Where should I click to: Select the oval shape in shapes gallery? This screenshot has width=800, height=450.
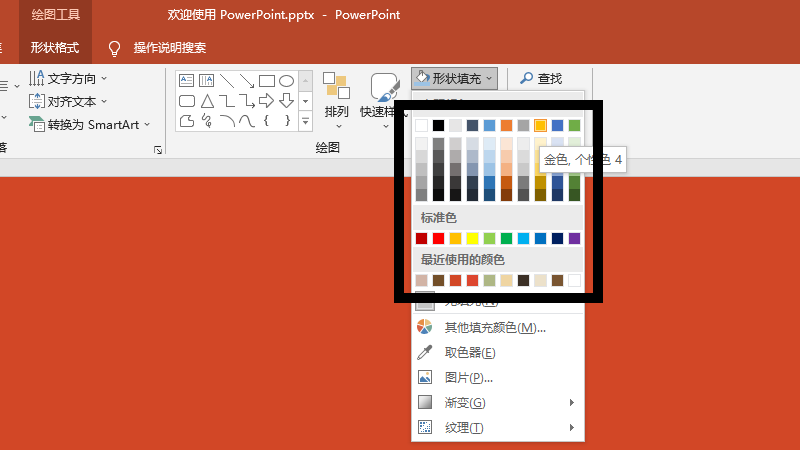tap(286, 81)
